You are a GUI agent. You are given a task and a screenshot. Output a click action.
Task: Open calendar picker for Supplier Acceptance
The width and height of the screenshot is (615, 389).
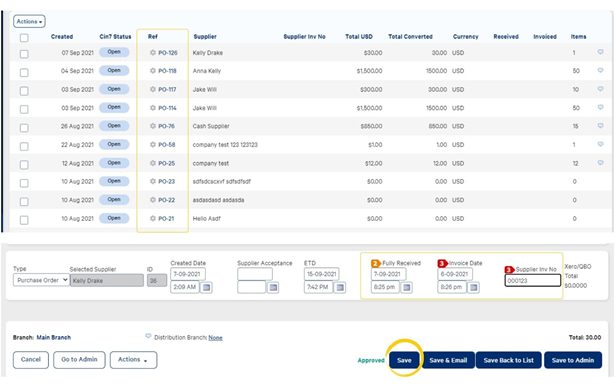273,287
